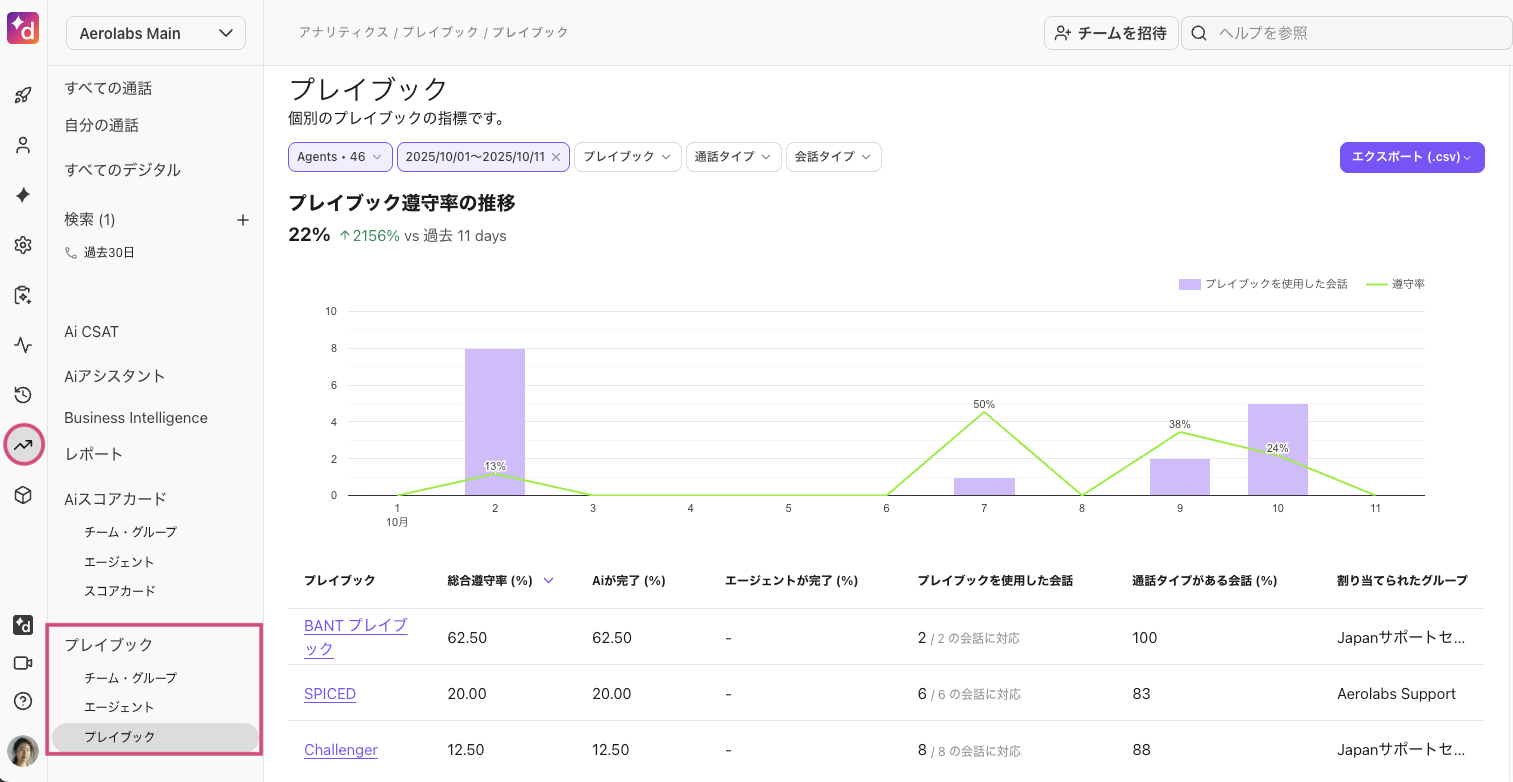
Task: Click the video camera icon
Action: click(x=23, y=663)
